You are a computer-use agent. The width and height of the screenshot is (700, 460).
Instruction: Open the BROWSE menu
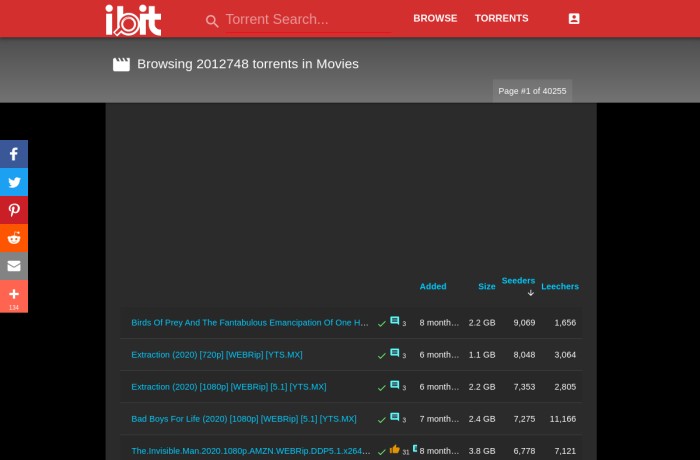(x=435, y=18)
